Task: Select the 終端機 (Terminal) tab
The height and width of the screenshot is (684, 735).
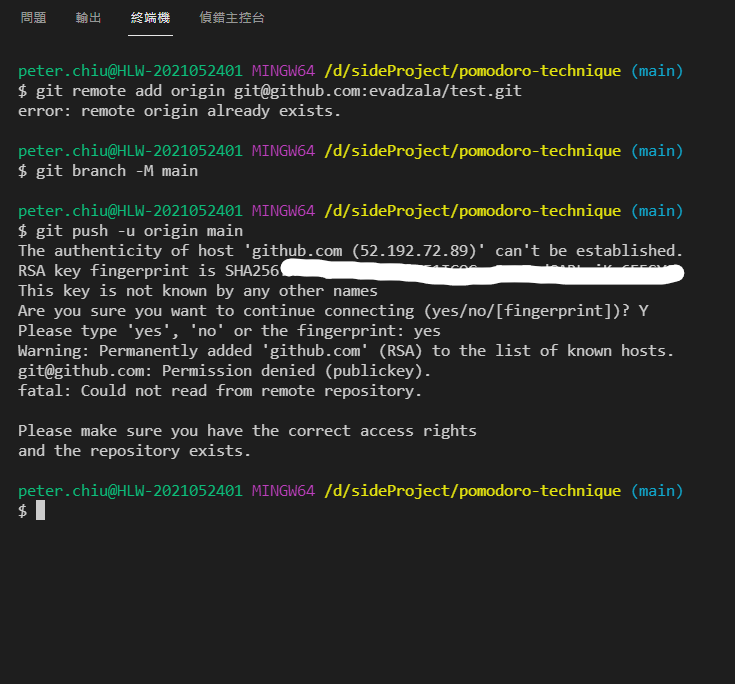Action: 150,18
